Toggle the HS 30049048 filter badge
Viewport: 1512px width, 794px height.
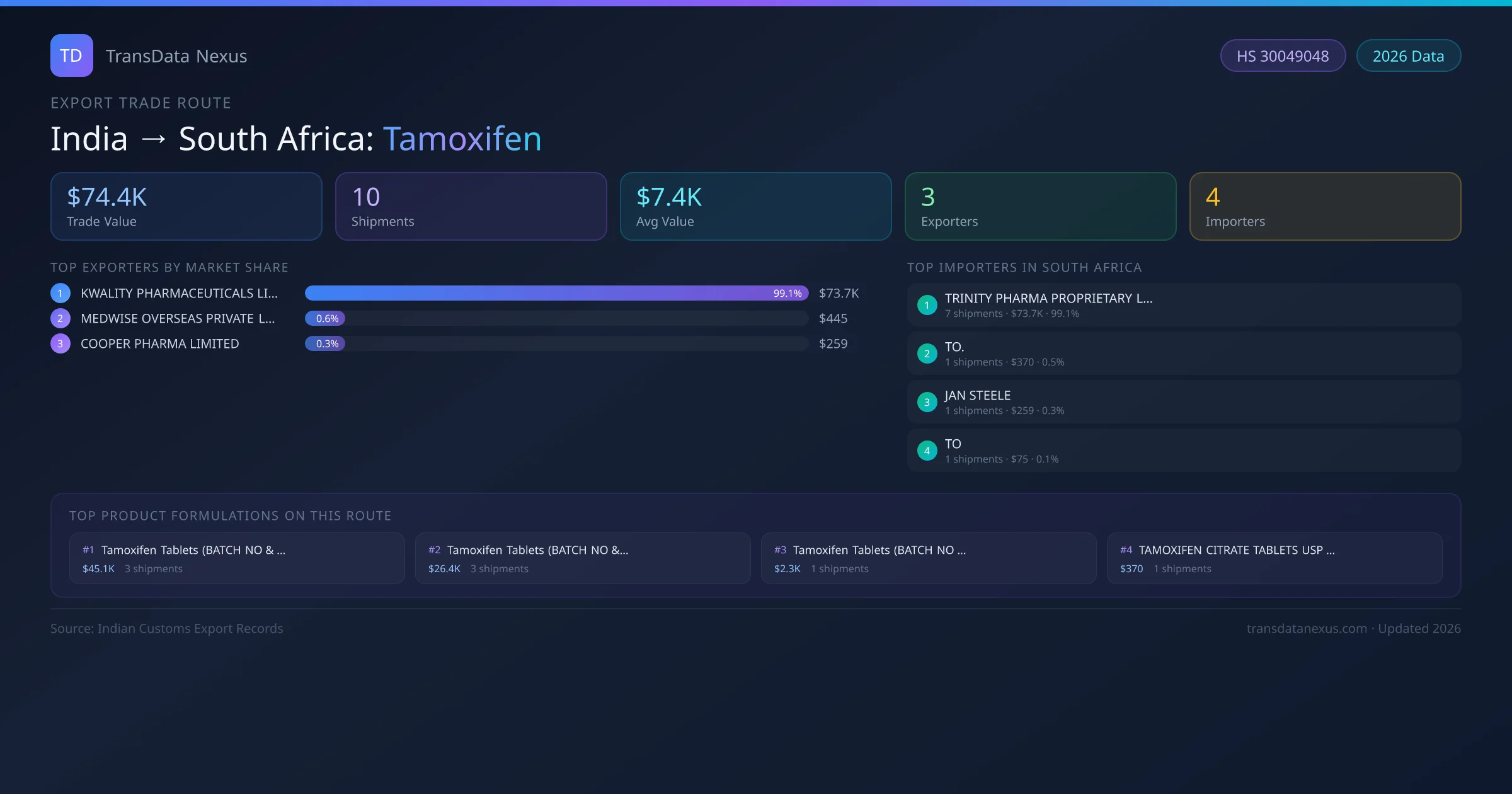[x=1283, y=55]
